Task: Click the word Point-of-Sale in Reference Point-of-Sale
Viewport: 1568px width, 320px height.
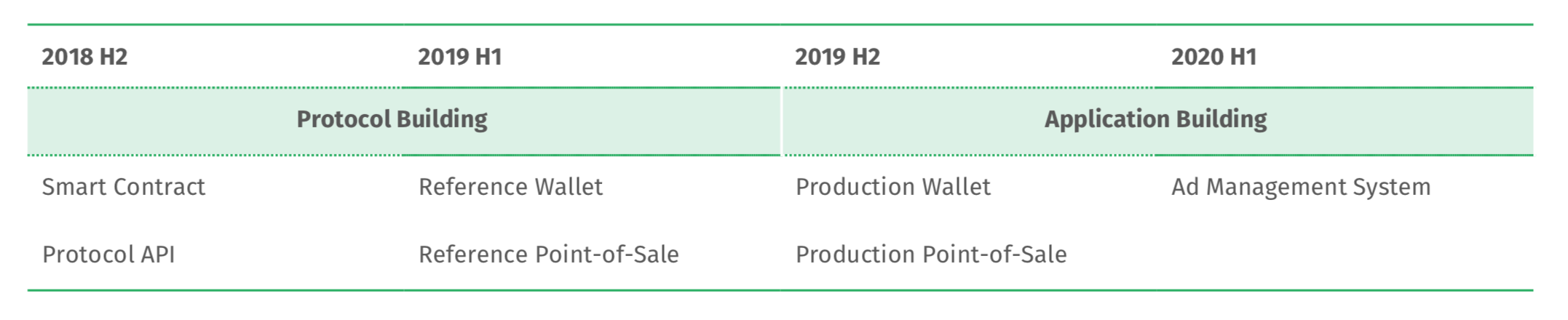Action: pos(607,255)
